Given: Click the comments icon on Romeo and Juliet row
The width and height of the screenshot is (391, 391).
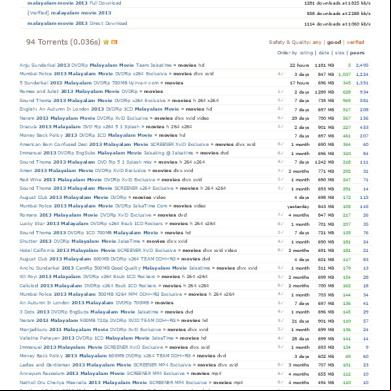Looking at the screenshot, I should pyautogui.click(x=281, y=91).
